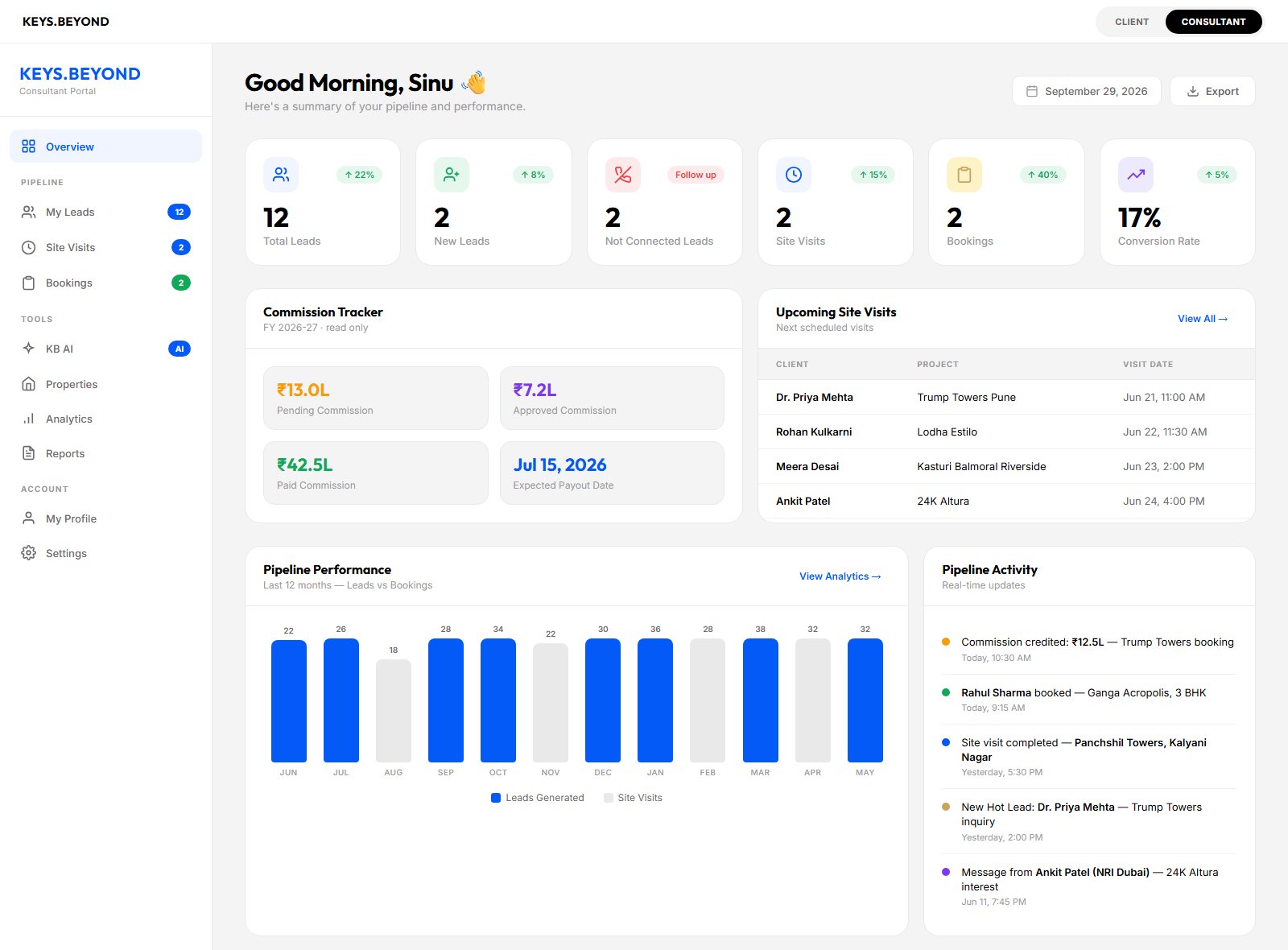Open Properties page
Image resolution: width=1288 pixels, height=950 pixels.
tap(105, 384)
